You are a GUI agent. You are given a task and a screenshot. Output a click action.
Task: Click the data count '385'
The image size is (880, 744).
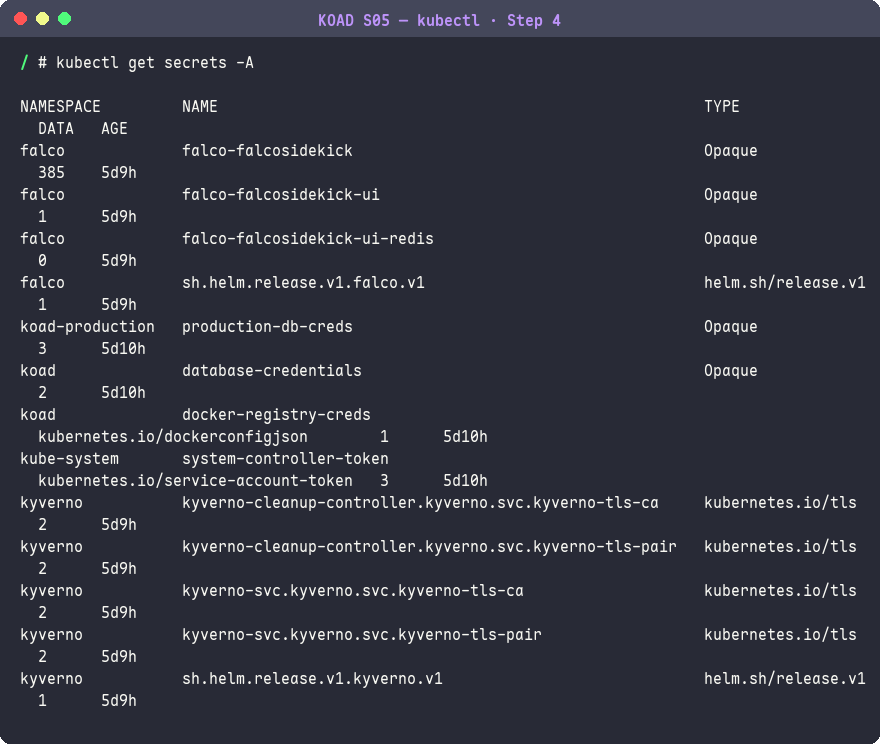pos(51,173)
